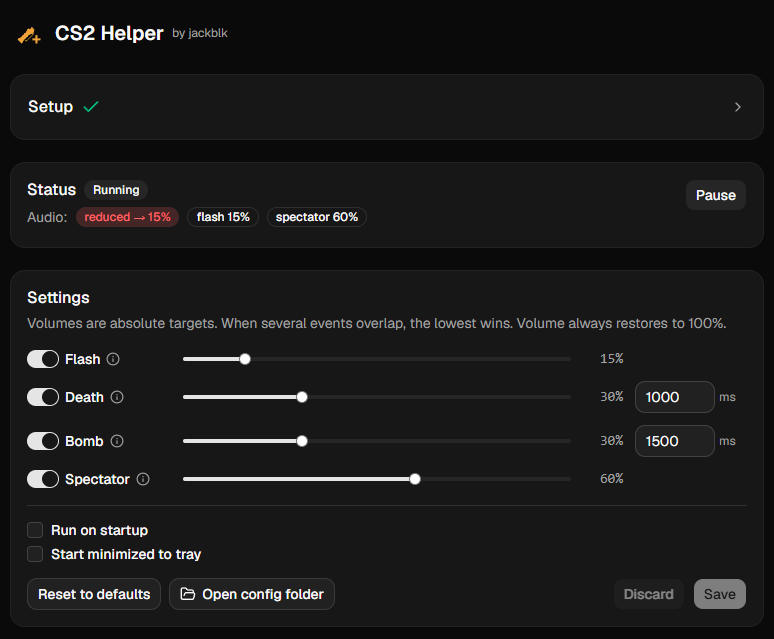Click the green Setup checkmark icon
The height and width of the screenshot is (639, 774).
(91, 107)
